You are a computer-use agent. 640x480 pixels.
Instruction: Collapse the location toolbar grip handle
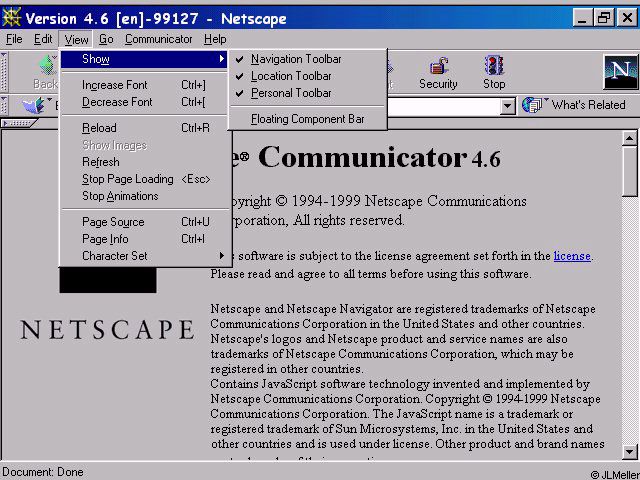coord(4,105)
